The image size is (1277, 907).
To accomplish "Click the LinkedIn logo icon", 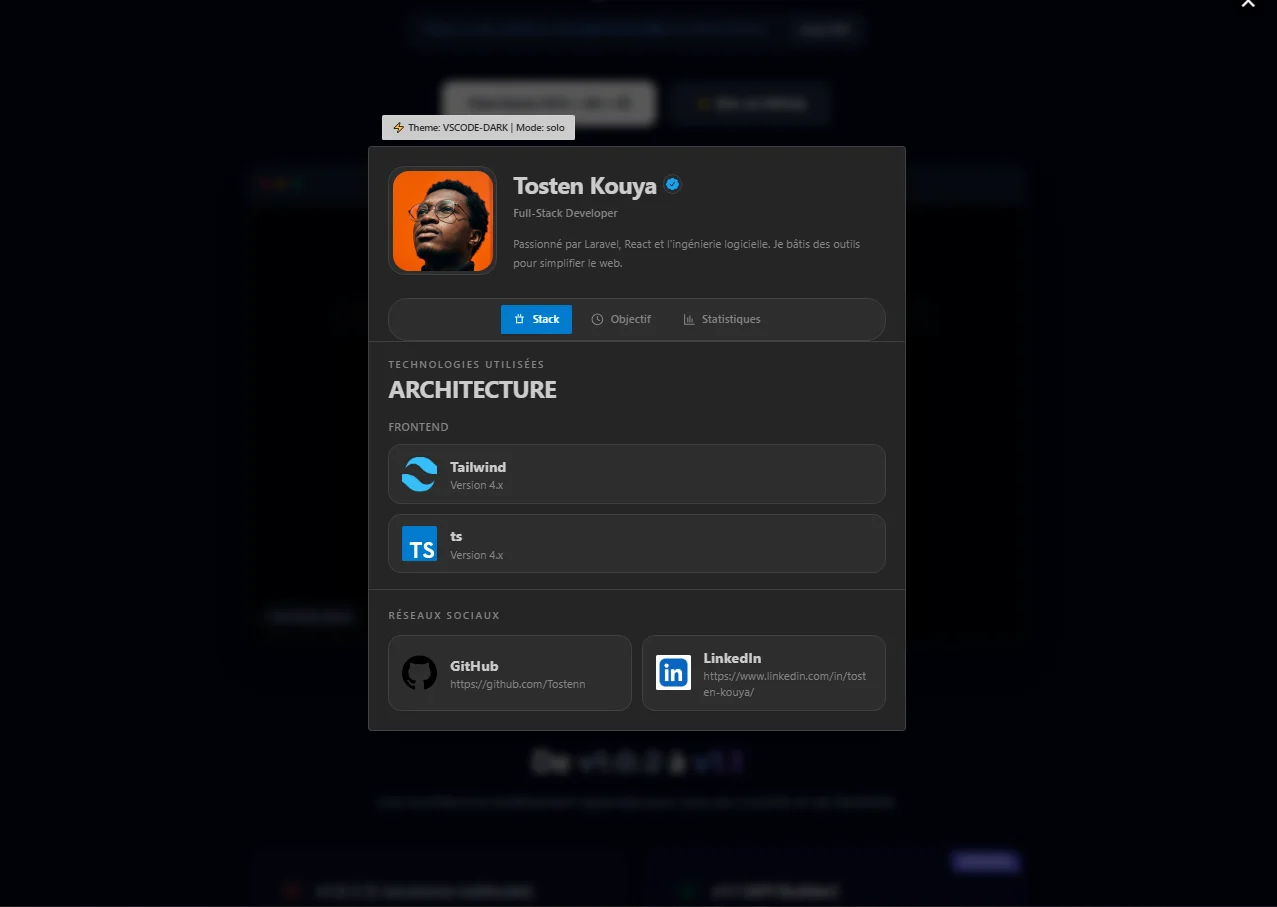I will [x=673, y=672].
